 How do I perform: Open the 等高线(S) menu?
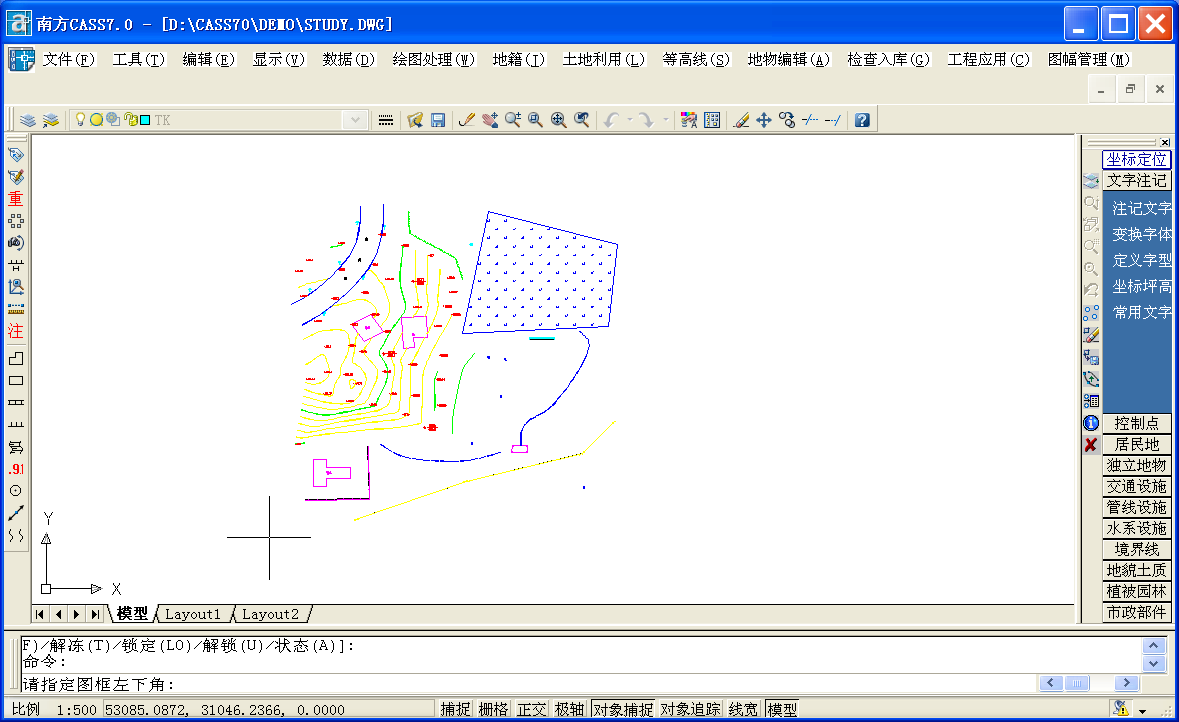tap(696, 59)
